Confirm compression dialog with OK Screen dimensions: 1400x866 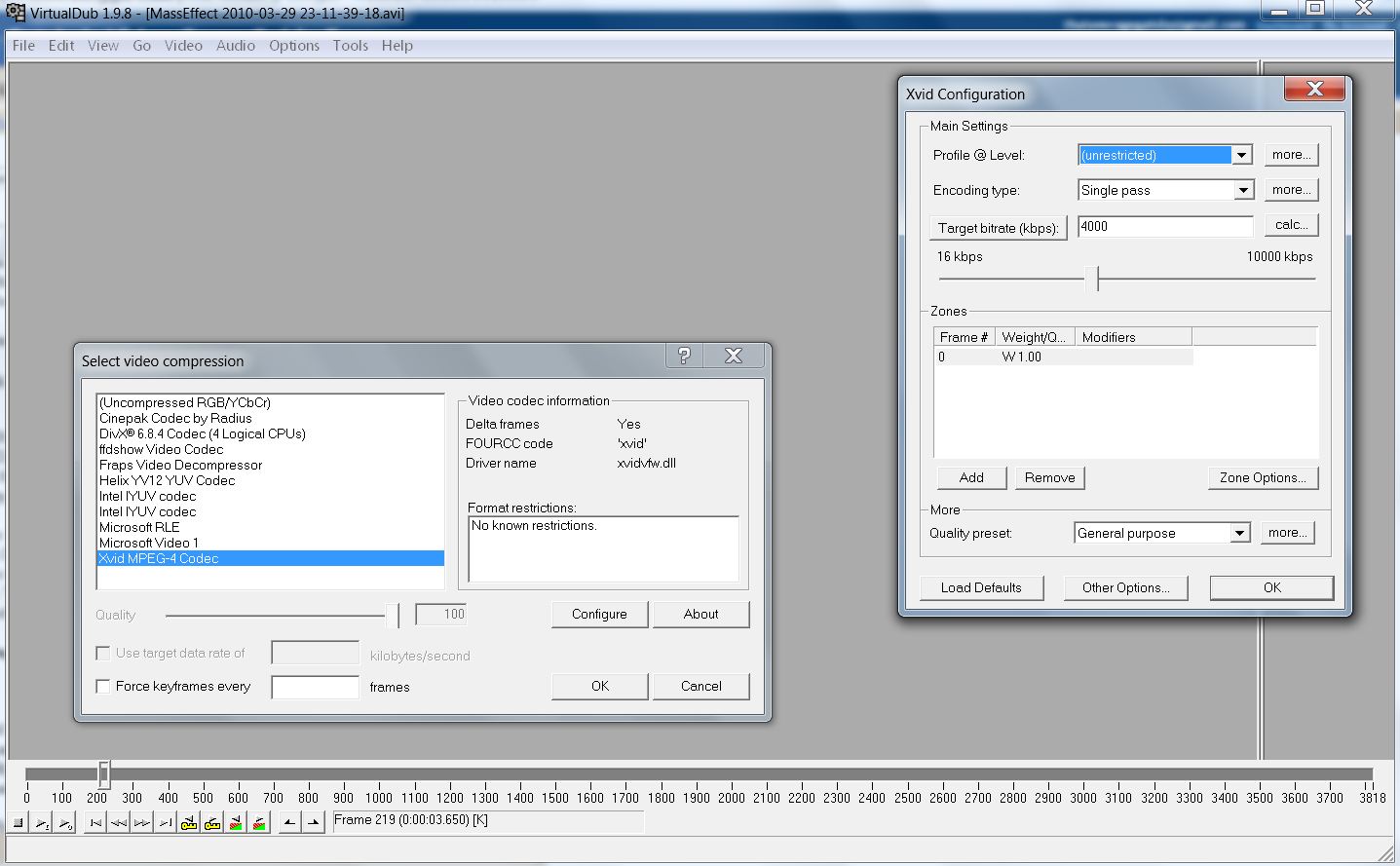click(x=599, y=686)
